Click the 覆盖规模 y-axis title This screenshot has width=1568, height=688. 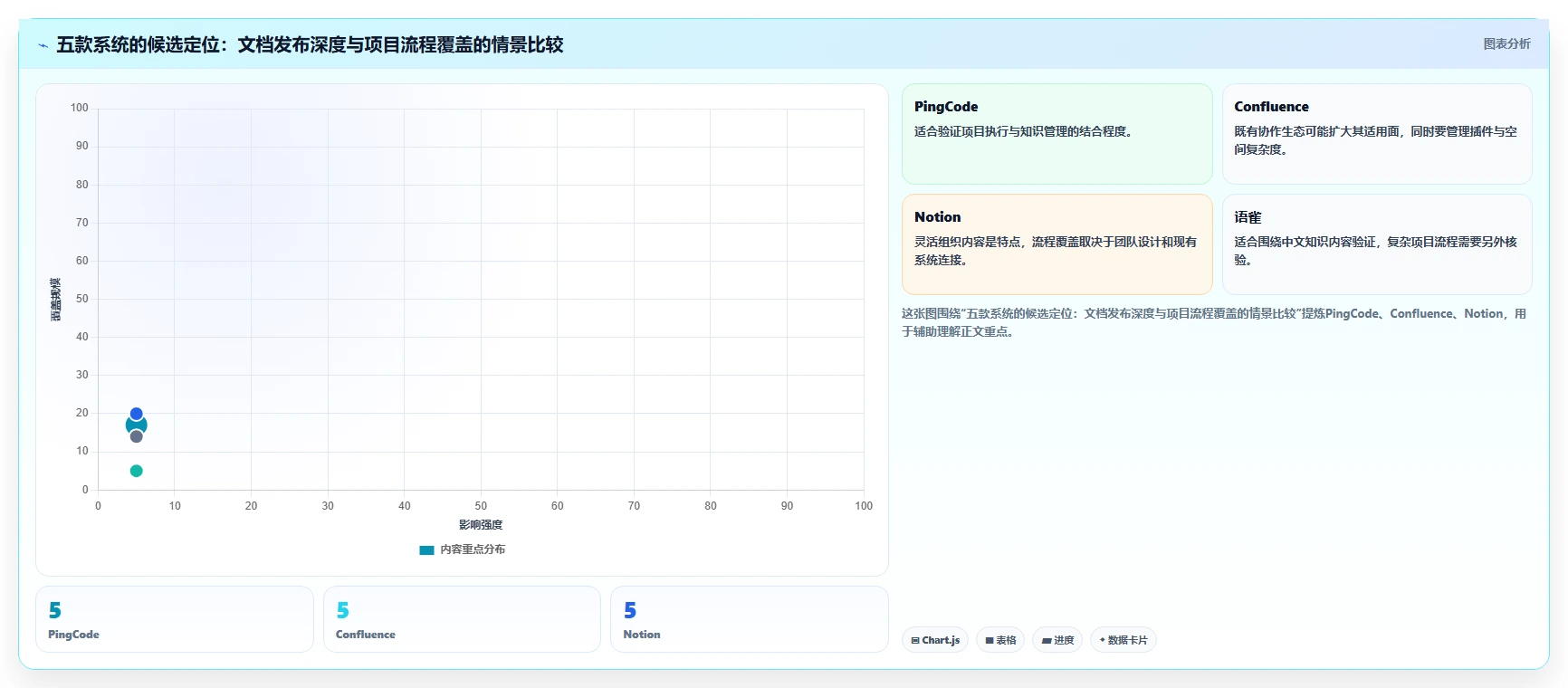[56, 300]
